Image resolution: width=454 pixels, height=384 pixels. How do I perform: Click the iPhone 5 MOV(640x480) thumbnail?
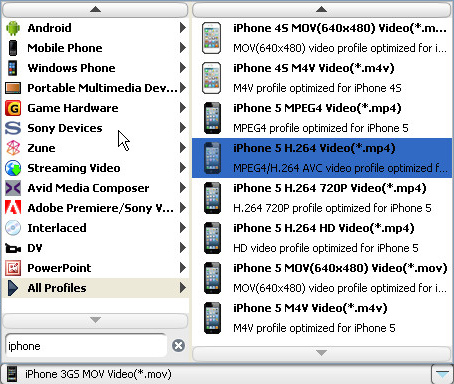coord(212,278)
